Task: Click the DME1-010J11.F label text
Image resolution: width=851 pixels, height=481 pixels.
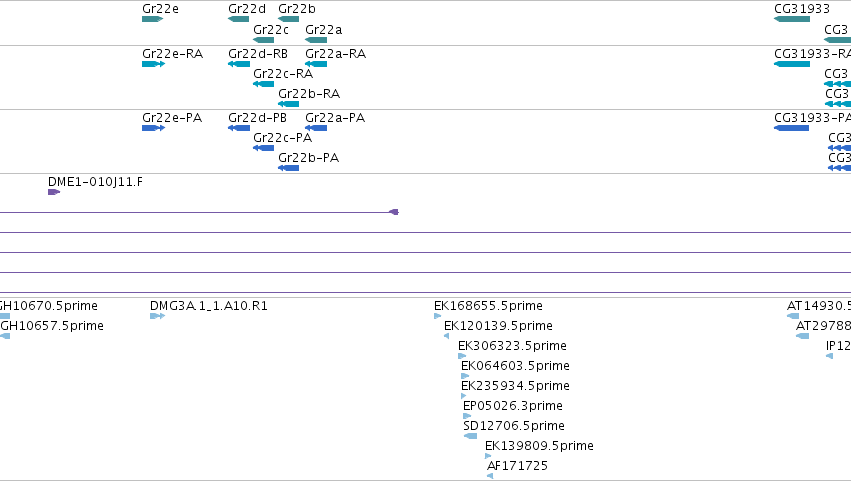Action: coord(96,182)
